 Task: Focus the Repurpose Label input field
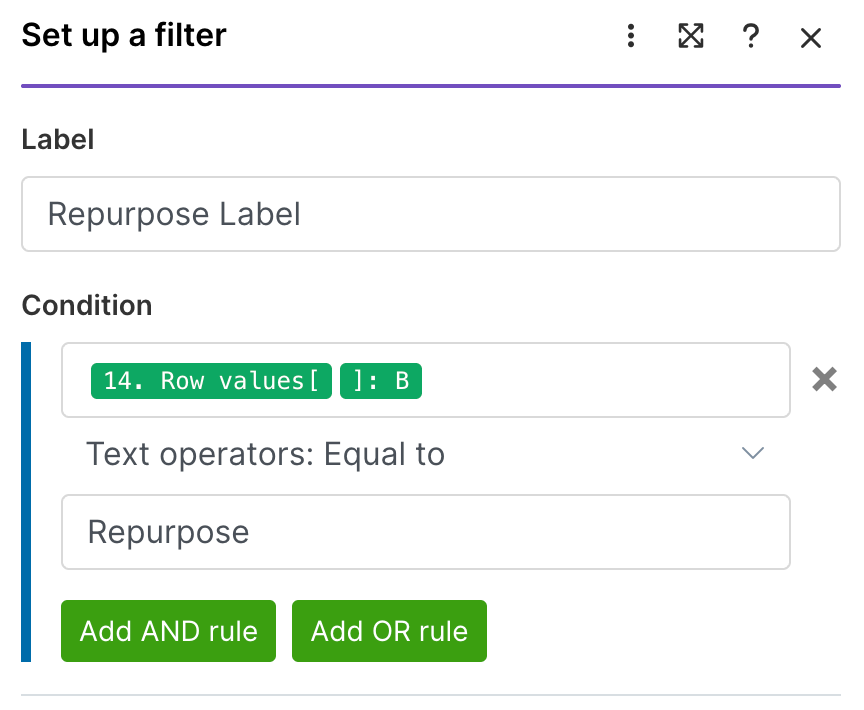(x=430, y=214)
